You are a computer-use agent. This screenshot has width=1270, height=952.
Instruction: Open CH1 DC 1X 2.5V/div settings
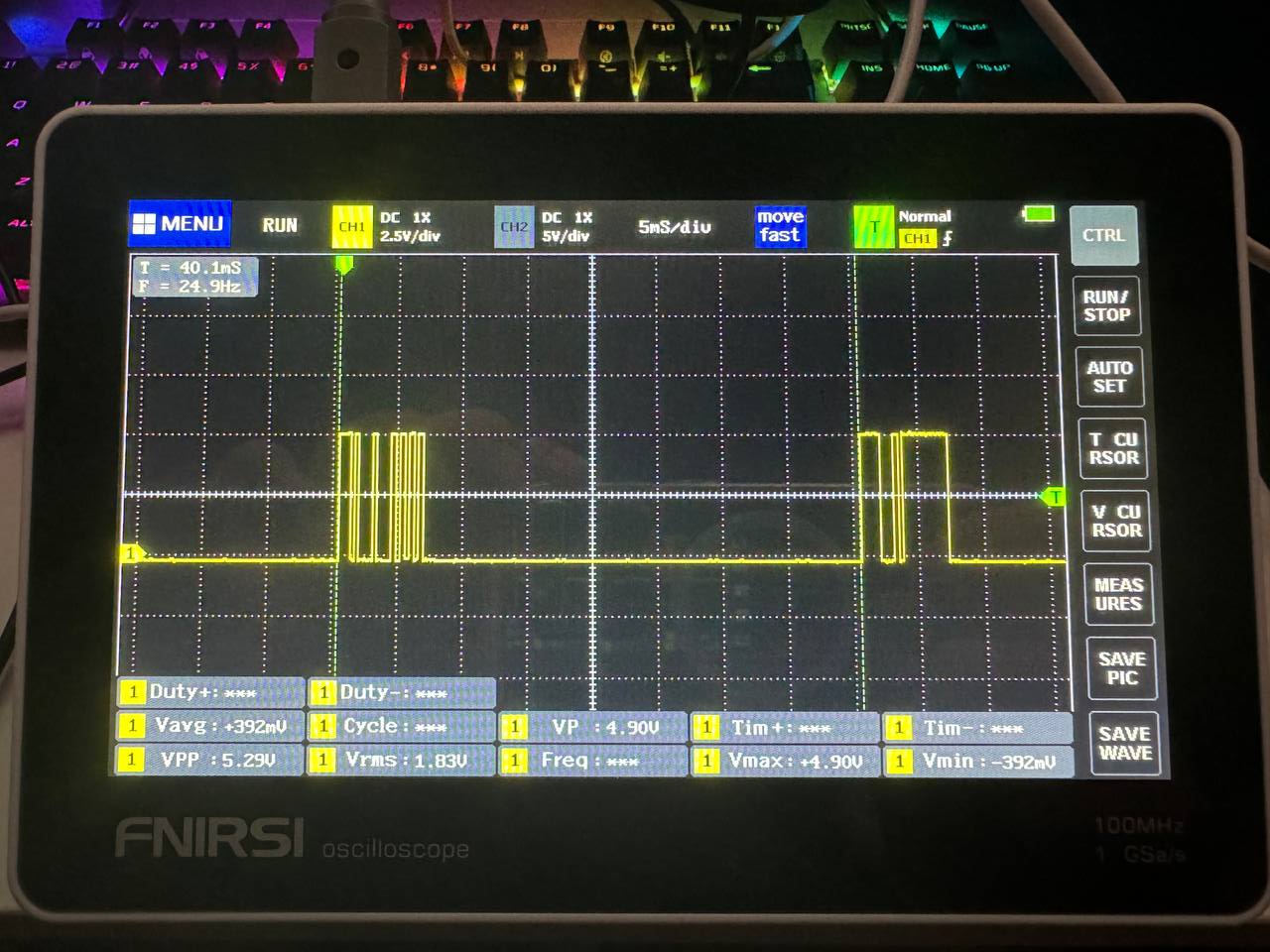click(x=409, y=227)
